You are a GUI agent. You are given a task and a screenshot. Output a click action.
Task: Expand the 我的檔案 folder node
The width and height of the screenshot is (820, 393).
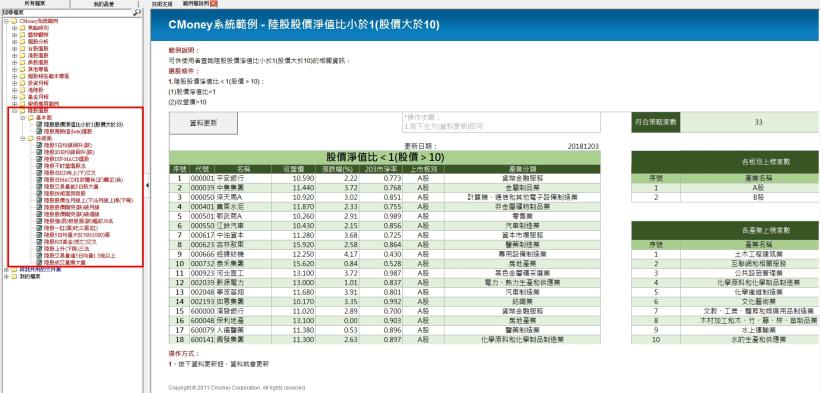coord(6,276)
